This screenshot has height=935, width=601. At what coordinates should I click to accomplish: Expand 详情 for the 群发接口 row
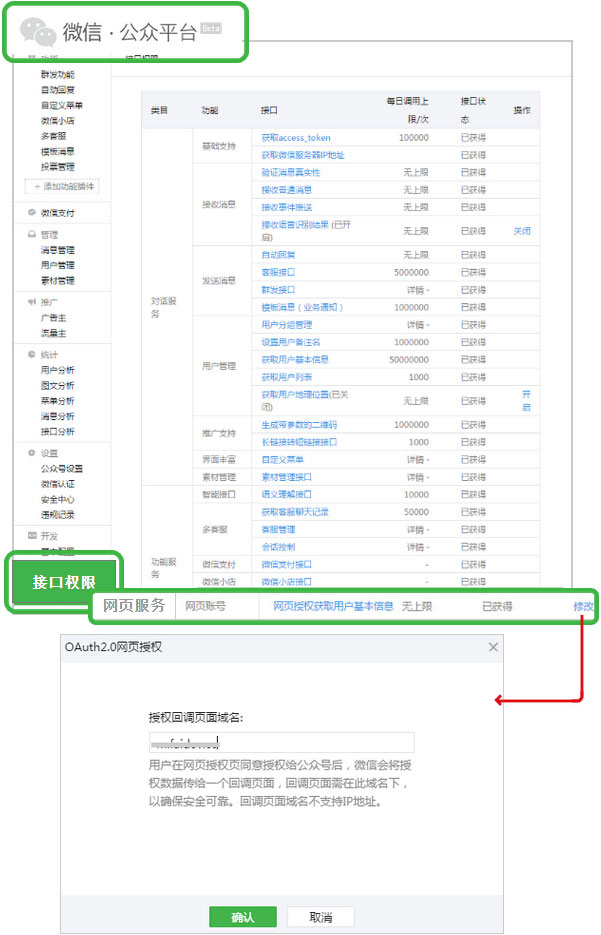pyautogui.click(x=418, y=290)
